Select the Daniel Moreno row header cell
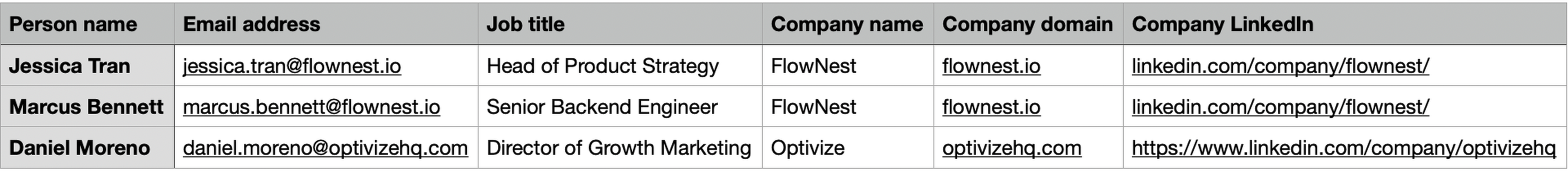The width and height of the screenshot is (1568, 172). pos(79,147)
